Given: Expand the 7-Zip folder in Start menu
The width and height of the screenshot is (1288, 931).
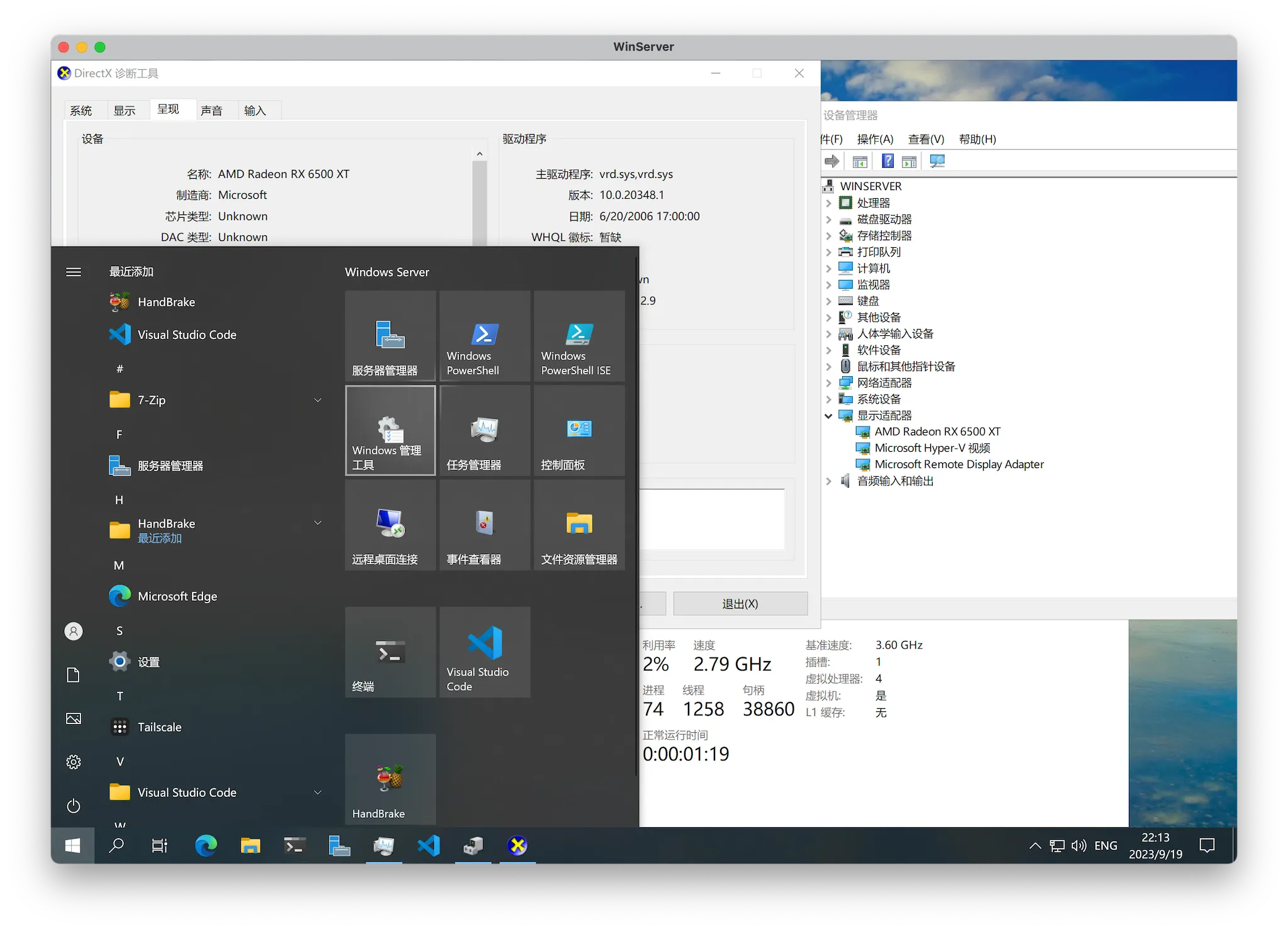Looking at the screenshot, I should tap(318, 400).
